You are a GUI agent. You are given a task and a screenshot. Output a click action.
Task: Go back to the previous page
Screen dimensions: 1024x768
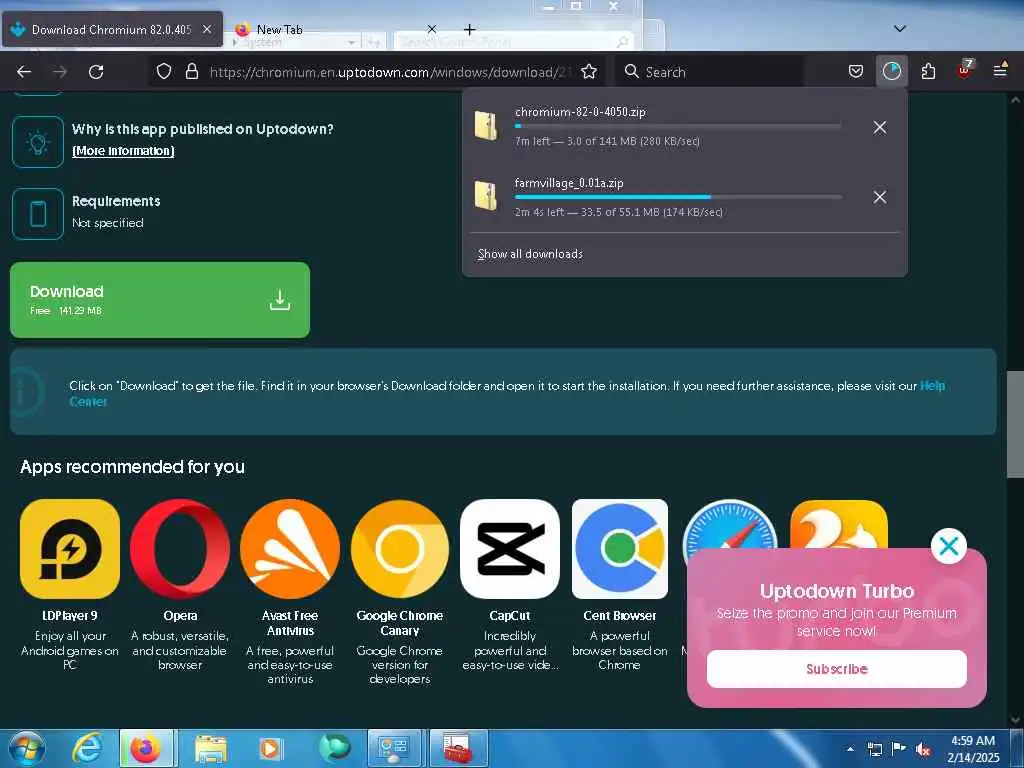[24, 72]
